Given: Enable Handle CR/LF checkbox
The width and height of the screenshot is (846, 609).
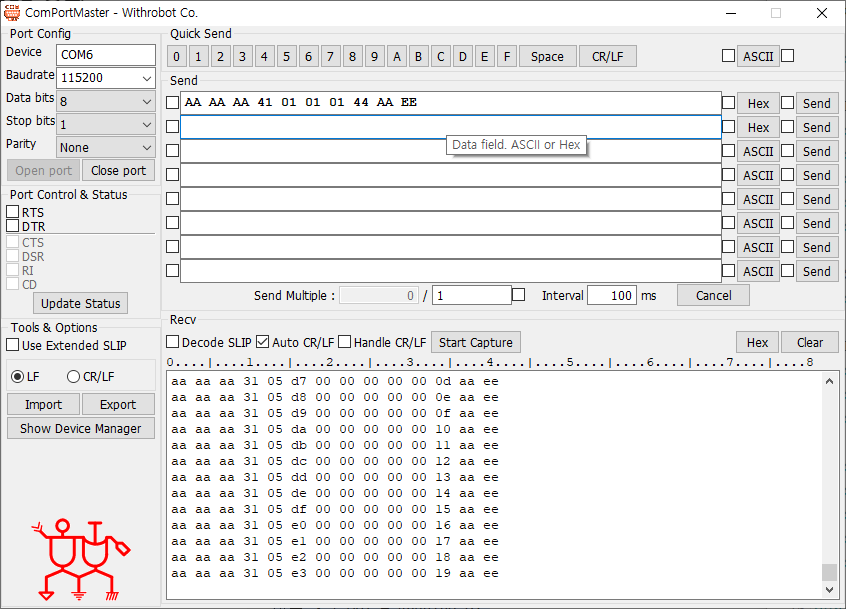Looking at the screenshot, I should (345, 341).
